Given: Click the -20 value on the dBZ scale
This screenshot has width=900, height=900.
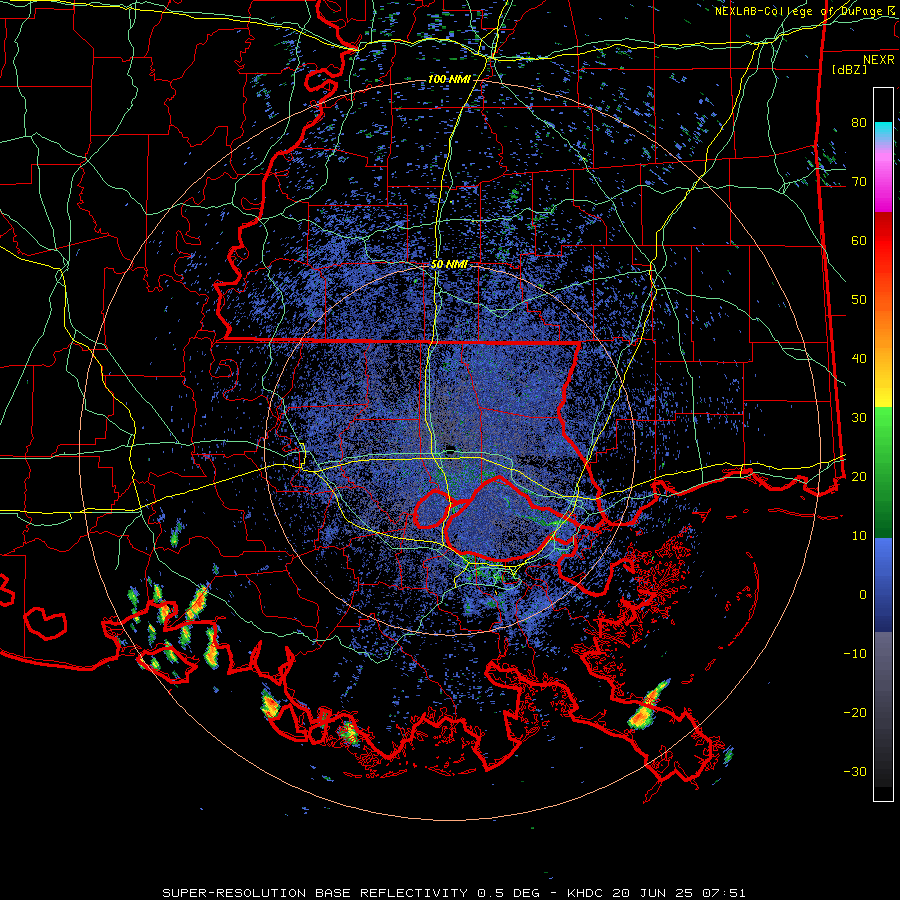Looking at the screenshot, I should 855,713.
